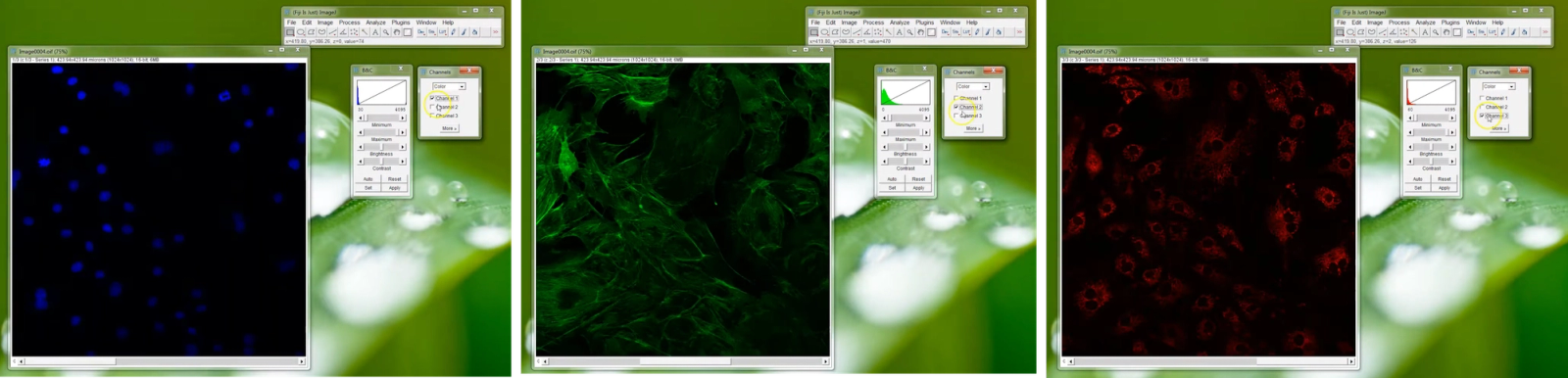Select Oval tool in blue-image panel Fiji toolbar
Viewport: 1568px width, 378px height.
point(301,32)
